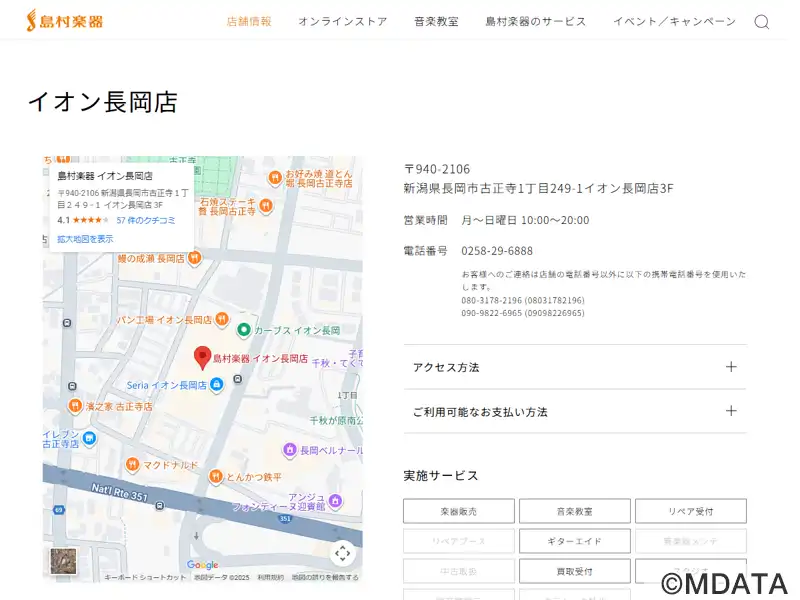Click the 拡大地図を表示 link
The image size is (800, 600).
(85, 239)
